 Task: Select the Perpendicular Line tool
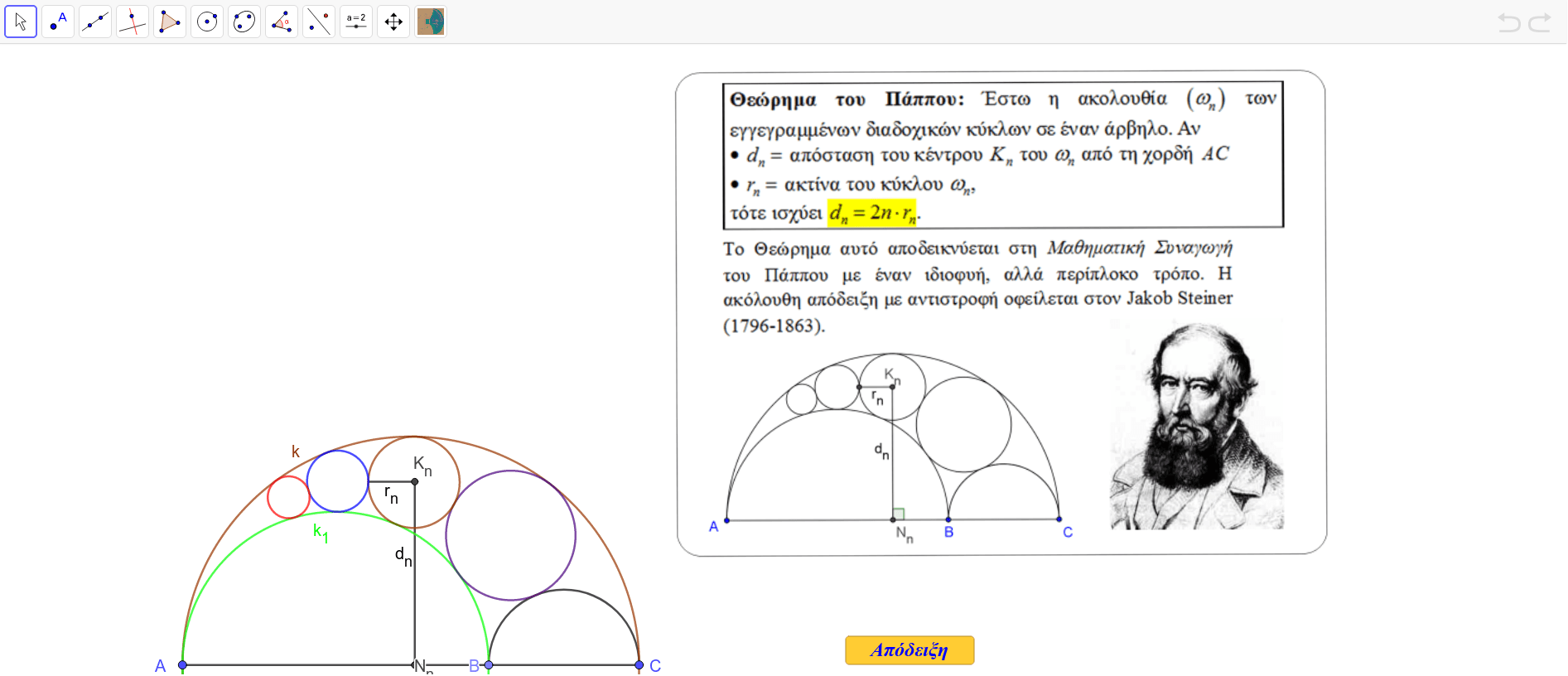(133, 22)
